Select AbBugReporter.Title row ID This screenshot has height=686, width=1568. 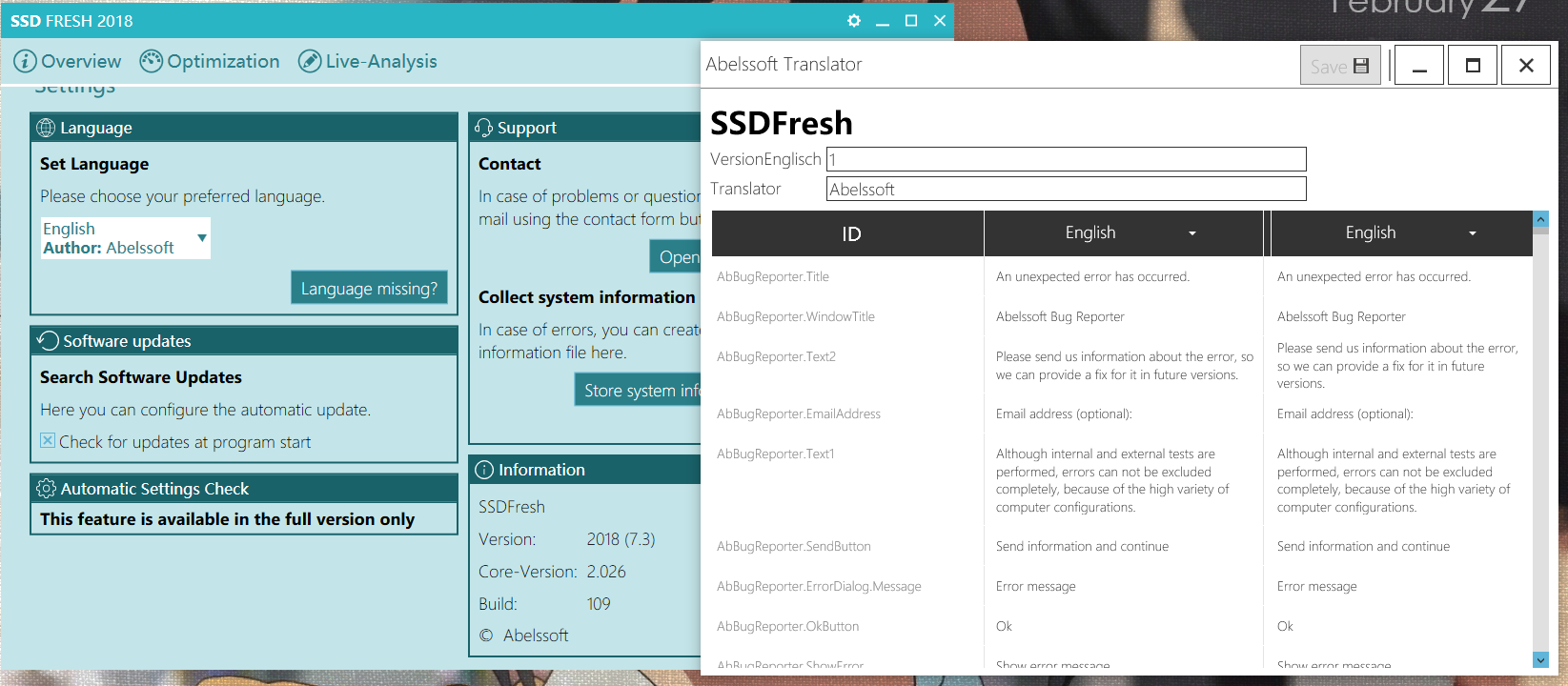(773, 277)
